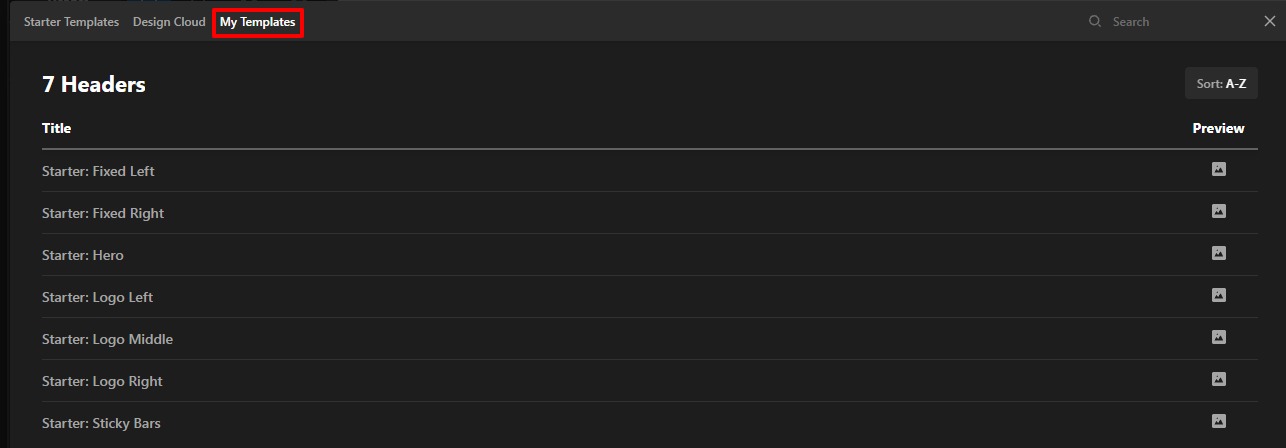Click preview icon for Starter: Logo Right
This screenshot has width=1286, height=448.
pos(1218,380)
